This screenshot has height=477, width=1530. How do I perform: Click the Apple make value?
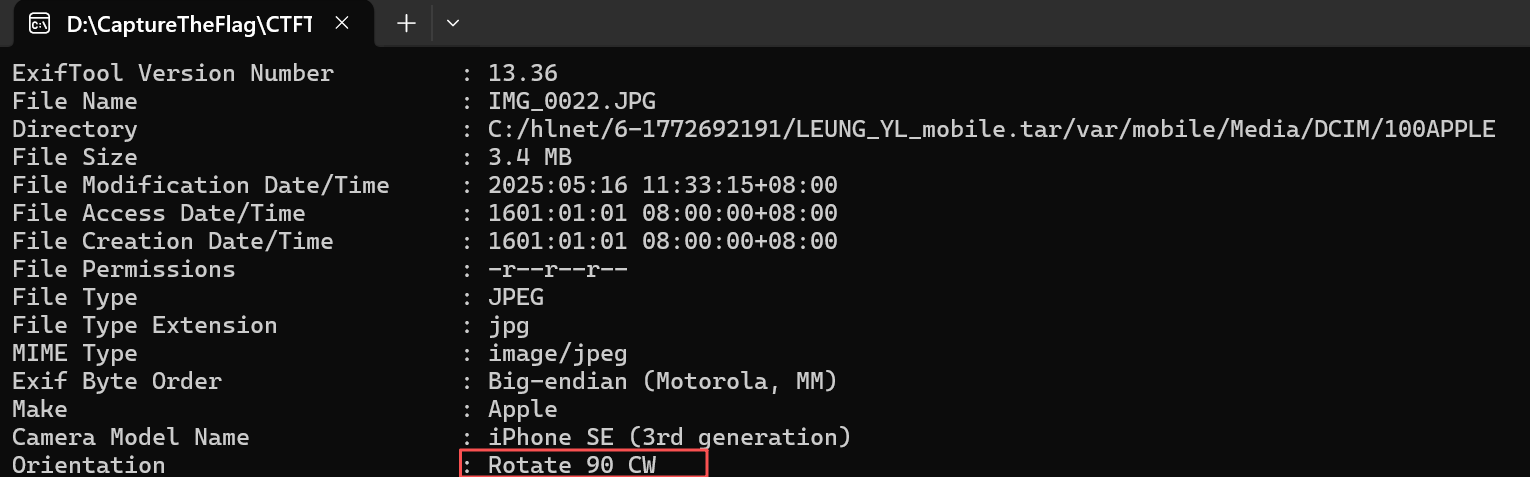(x=523, y=409)
